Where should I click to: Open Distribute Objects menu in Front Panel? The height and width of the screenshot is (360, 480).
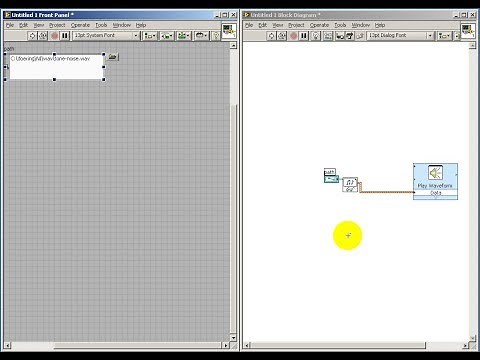tap(167, 36)
